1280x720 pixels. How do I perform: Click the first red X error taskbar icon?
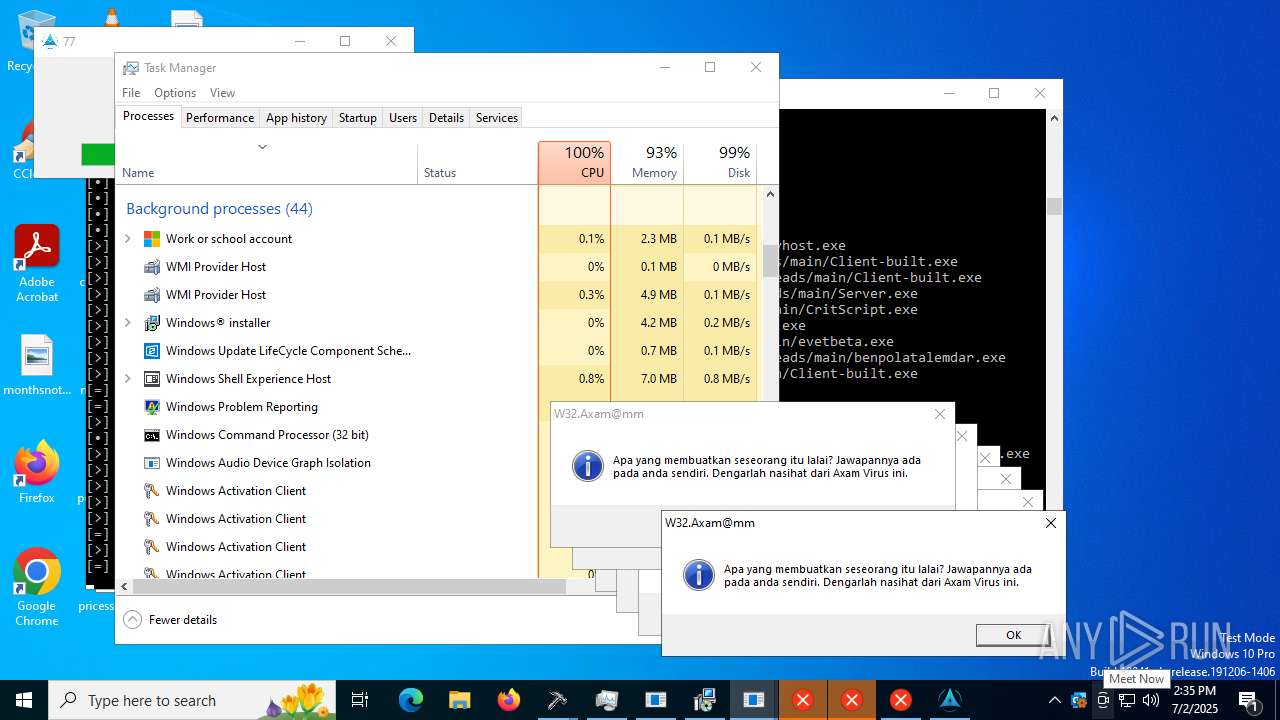[x=802, y=700]
